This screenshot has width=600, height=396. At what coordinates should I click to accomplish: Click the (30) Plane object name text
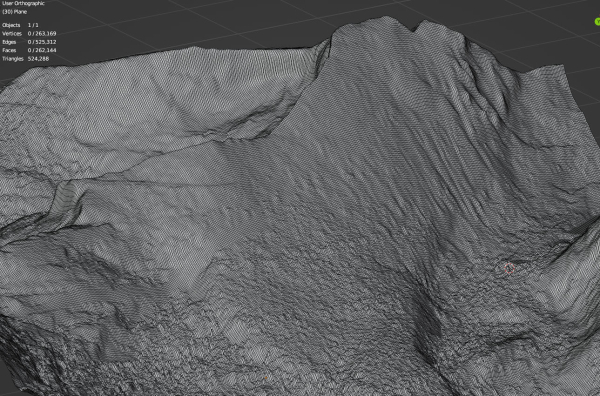[x=15, y=12]
